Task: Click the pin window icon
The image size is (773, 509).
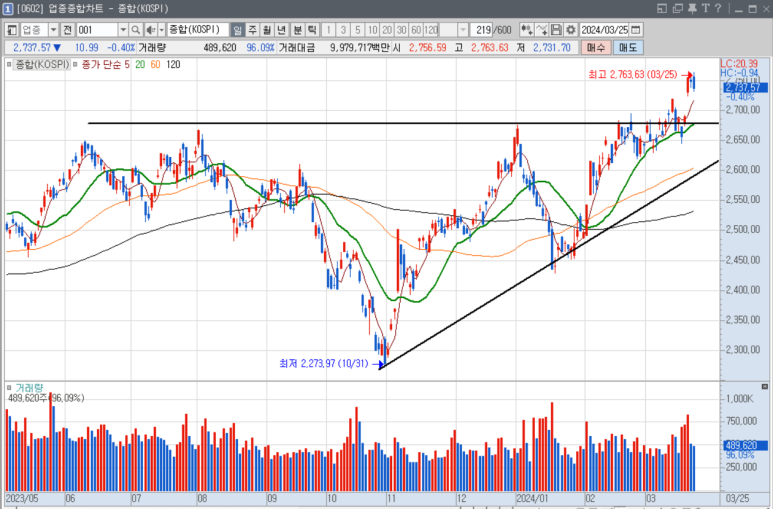Action: pyautogui.click(x=692, y=8)
